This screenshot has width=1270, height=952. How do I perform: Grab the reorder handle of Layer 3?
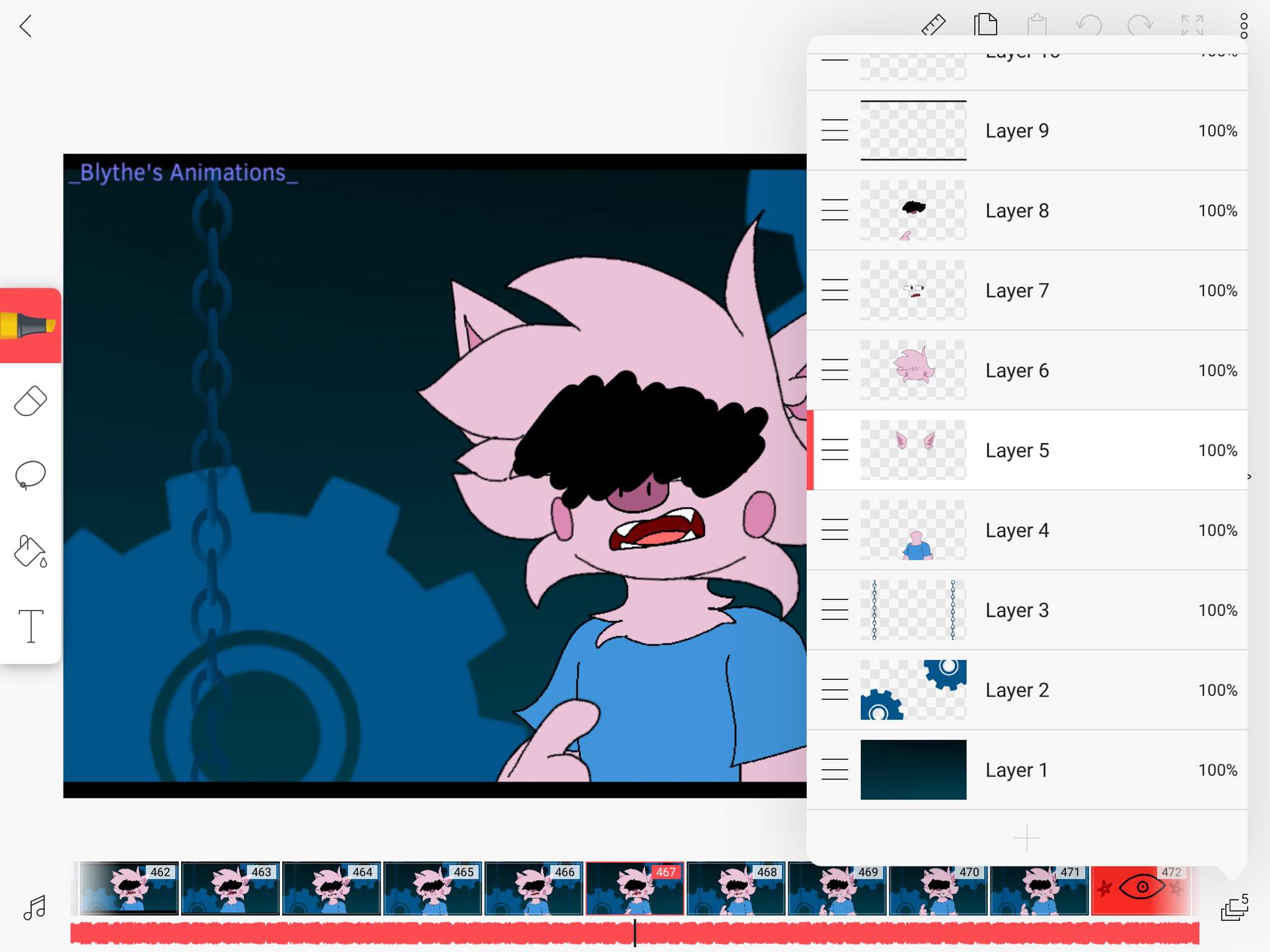pyautogui.click(x=835, y=610)
